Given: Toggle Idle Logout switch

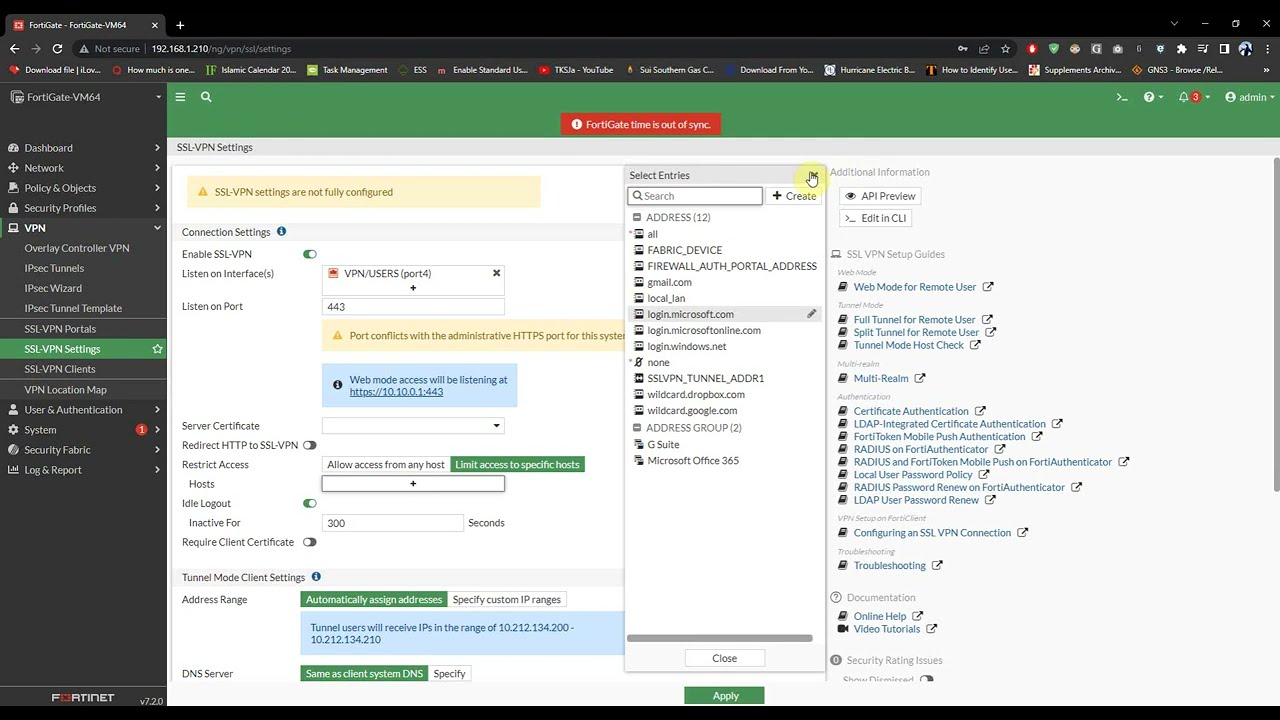Looking at the screenshot, I should pos(310,503).
